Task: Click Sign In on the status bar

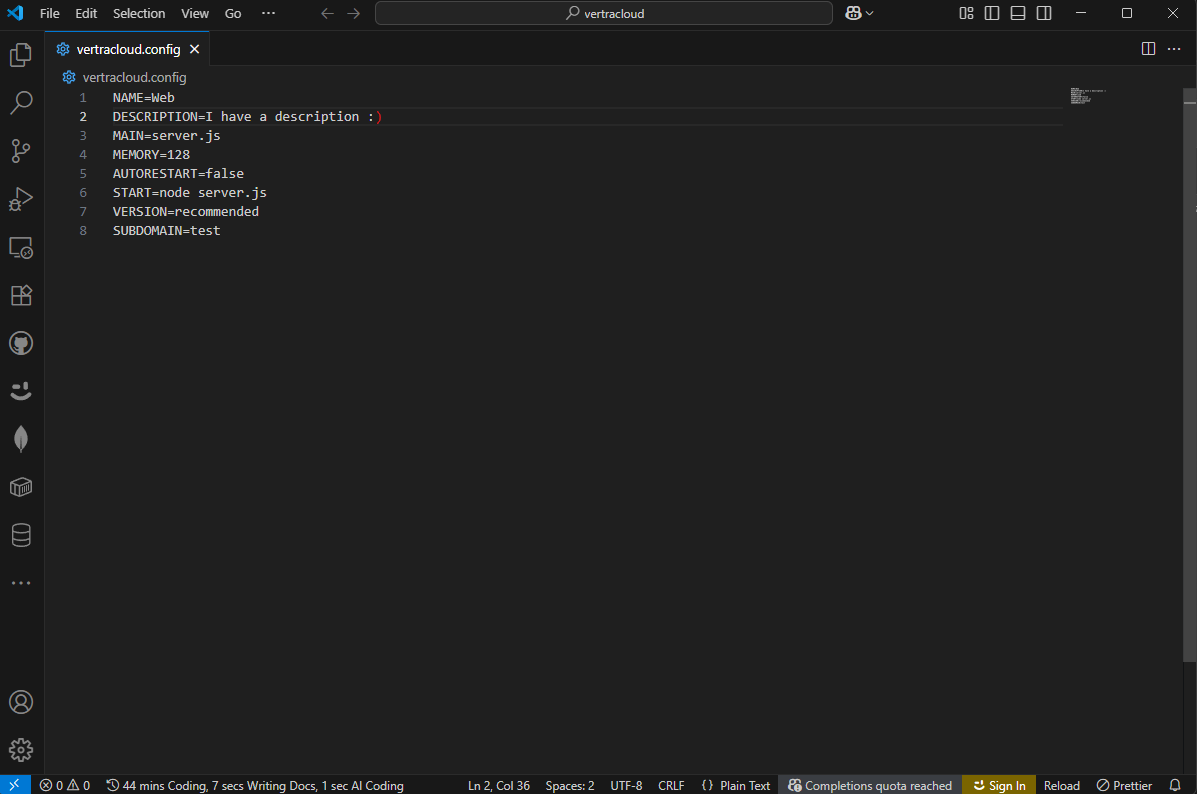Action: 998,785
